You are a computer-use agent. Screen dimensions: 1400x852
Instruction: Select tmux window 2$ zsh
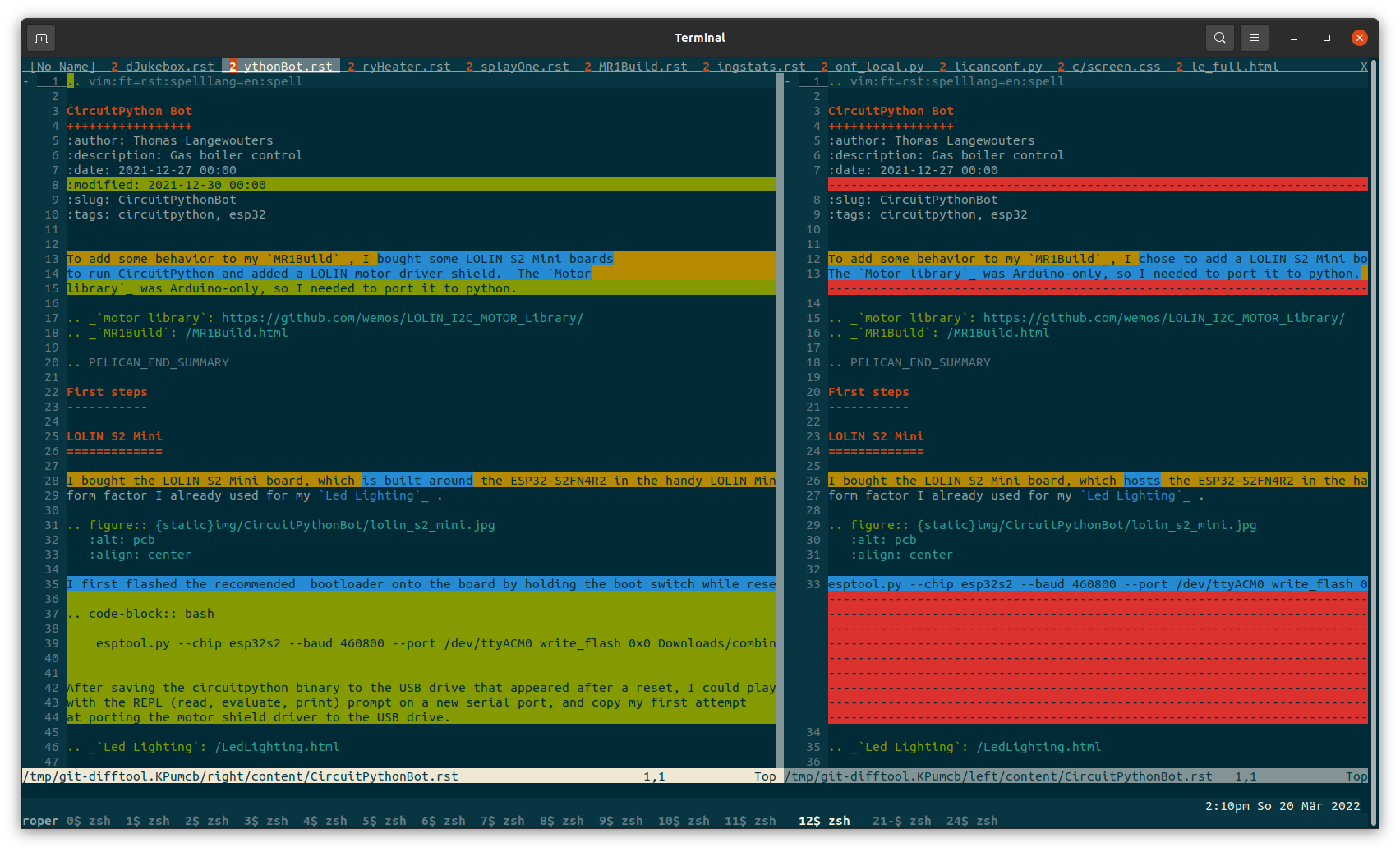click(207, 821)
